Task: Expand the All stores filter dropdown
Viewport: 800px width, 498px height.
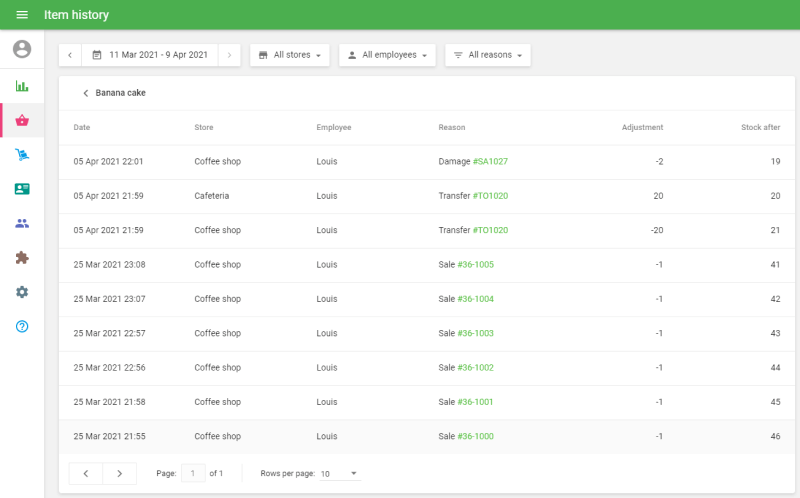Action: click(x=290, y=55)
